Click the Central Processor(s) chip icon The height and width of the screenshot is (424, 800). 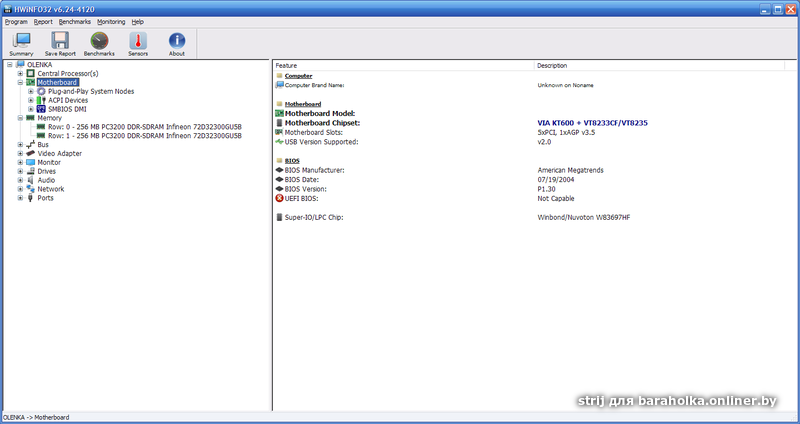[31, 73]
